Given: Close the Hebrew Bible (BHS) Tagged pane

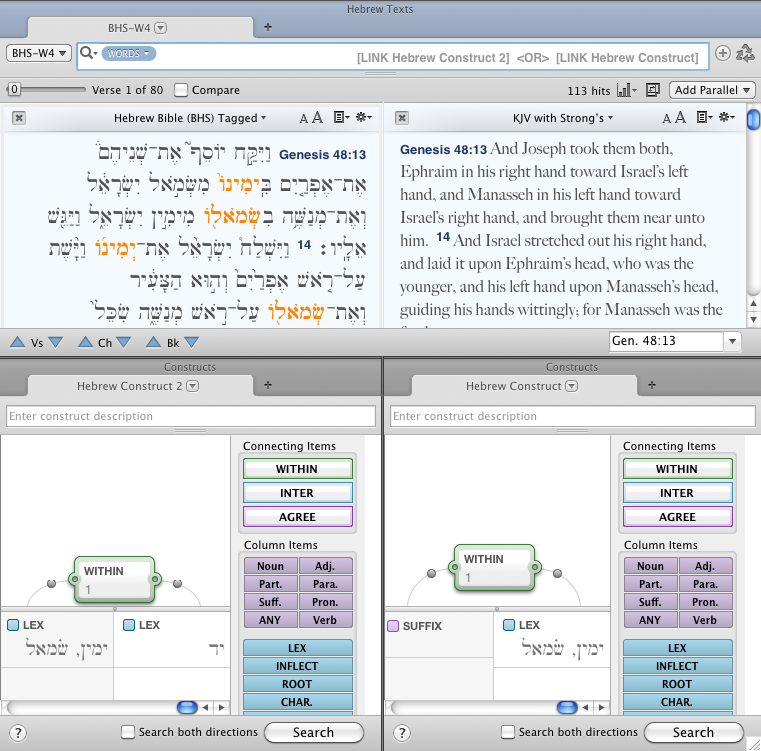Looking at the screenshot, I should point(19,118).
